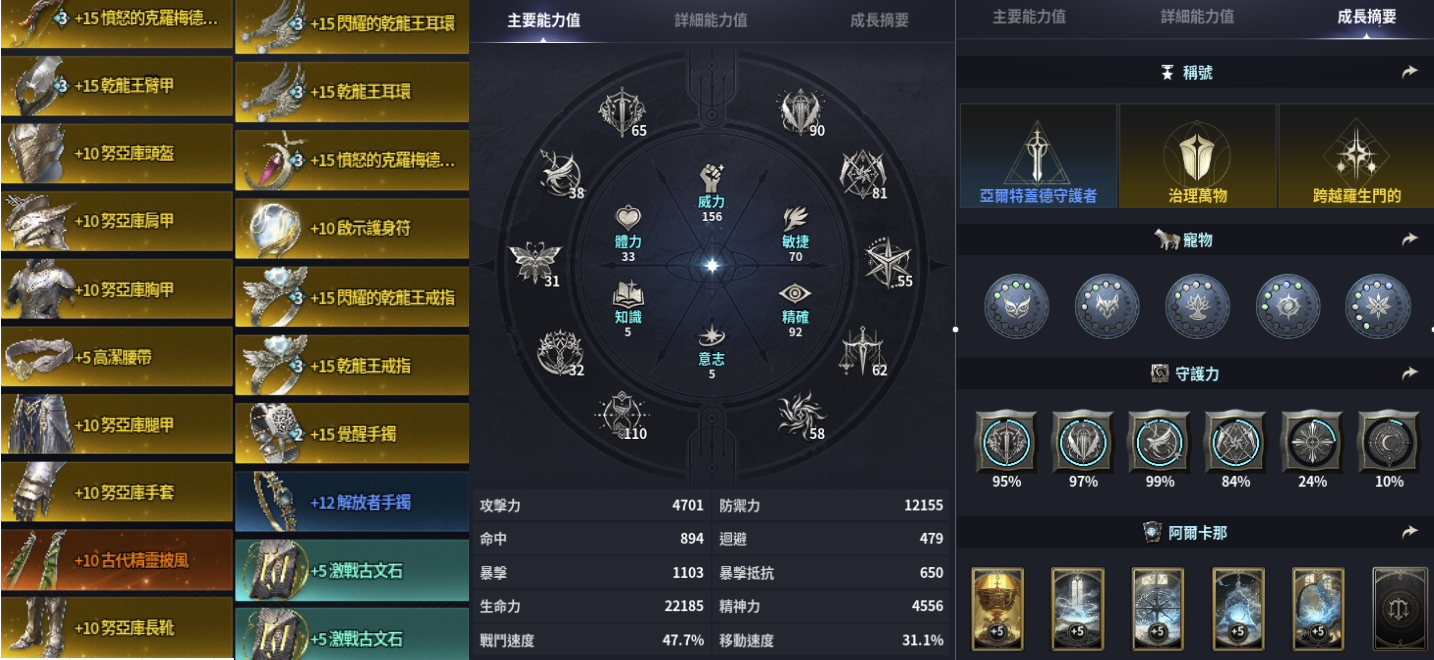Click the 精確 eye stat icon

click(795, 294)
